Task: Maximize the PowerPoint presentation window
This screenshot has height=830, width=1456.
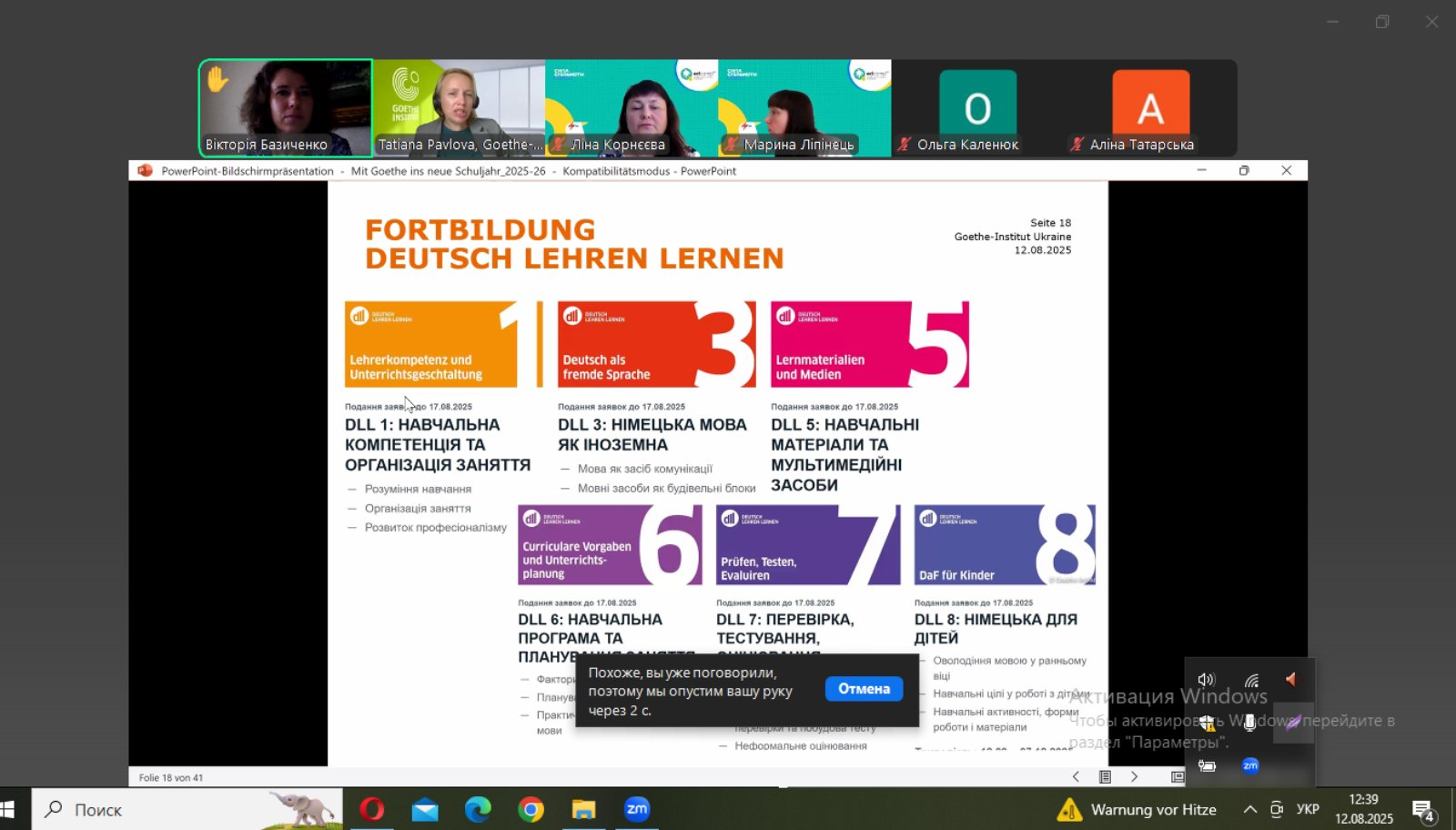Action: (x=1244, y=170)
